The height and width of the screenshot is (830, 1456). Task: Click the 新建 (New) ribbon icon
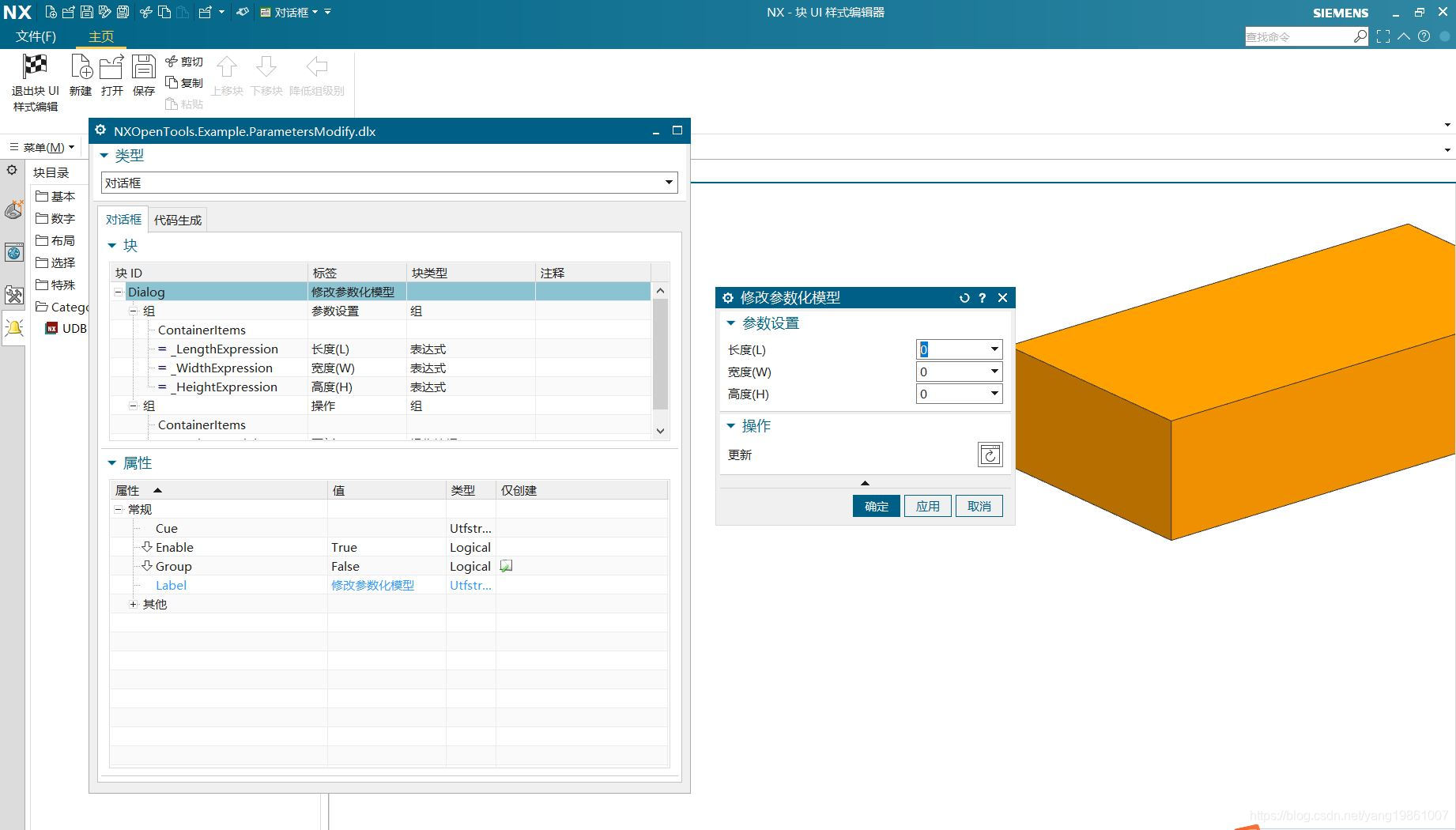tap(81, 66)
